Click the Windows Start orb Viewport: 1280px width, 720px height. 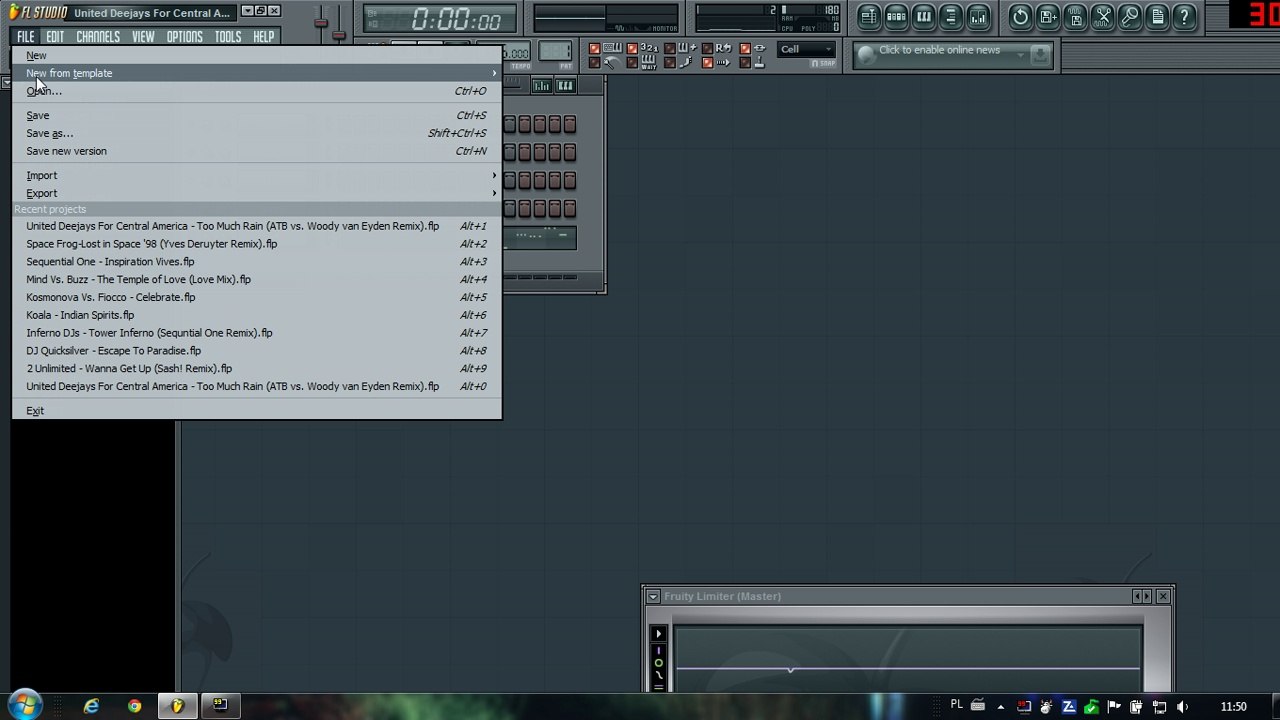24,706
